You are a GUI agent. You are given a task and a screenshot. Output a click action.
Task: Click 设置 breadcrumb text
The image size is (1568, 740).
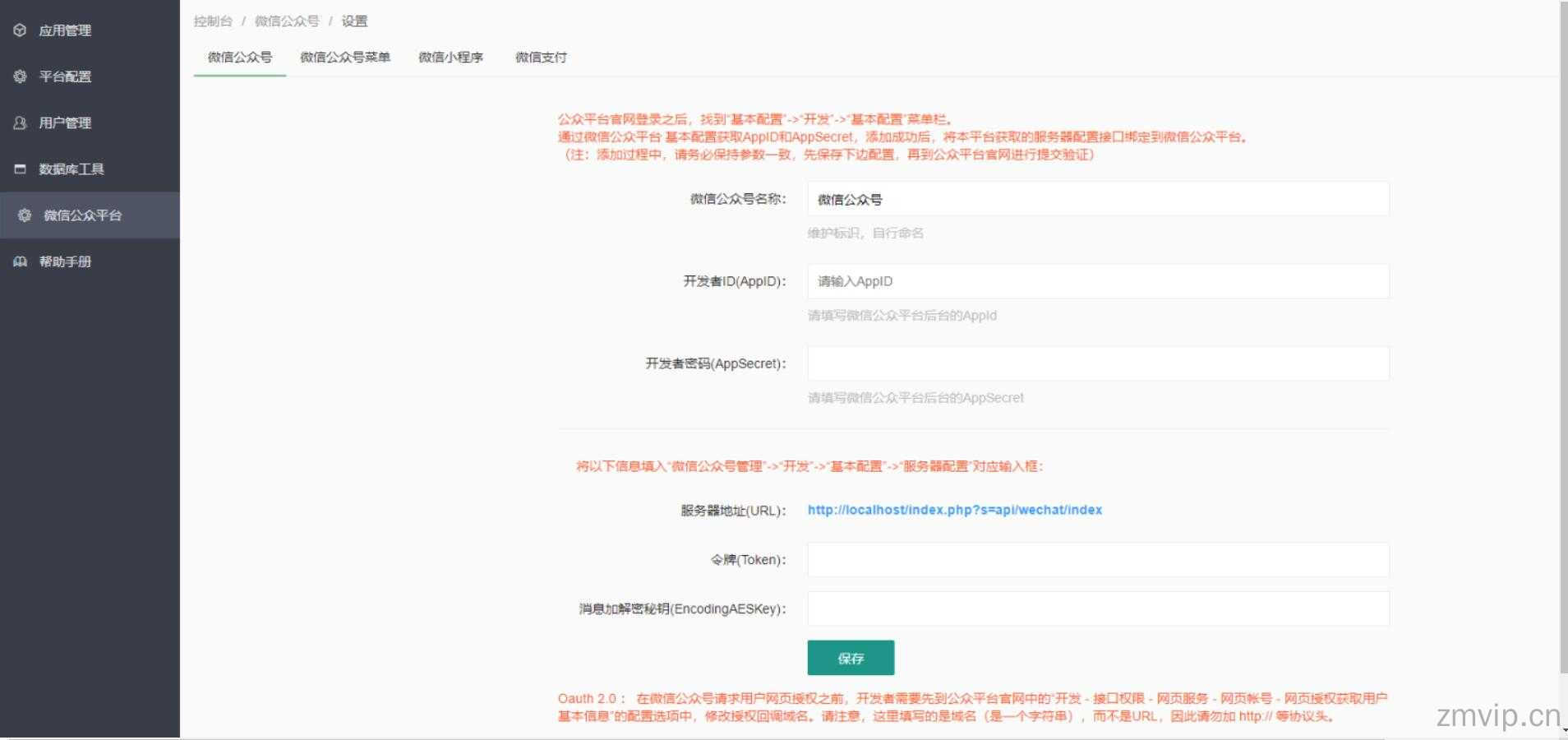coord(354,21)
